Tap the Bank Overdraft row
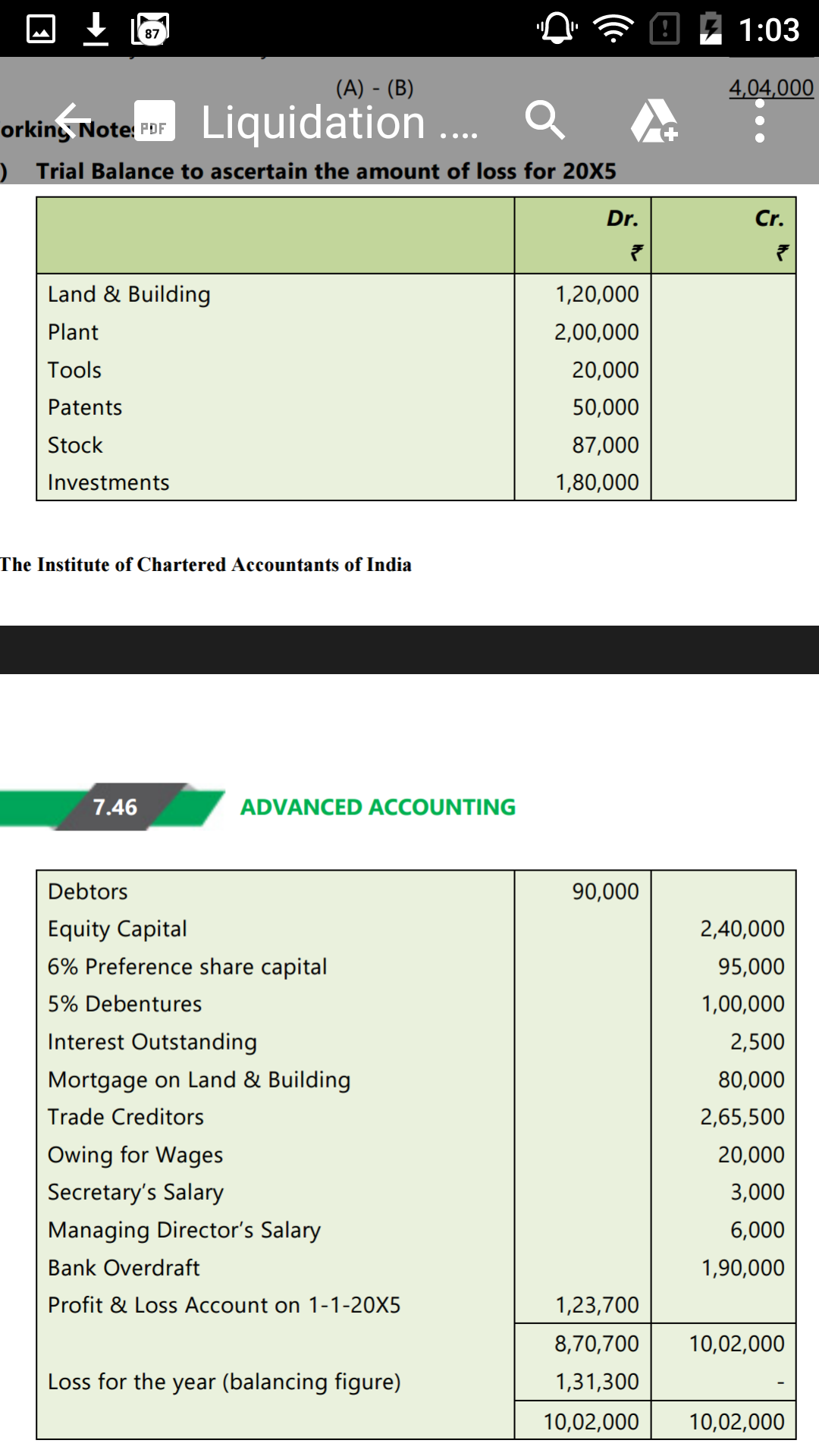The width and height of the screenshot is (819, 1456). (416, 1268)
